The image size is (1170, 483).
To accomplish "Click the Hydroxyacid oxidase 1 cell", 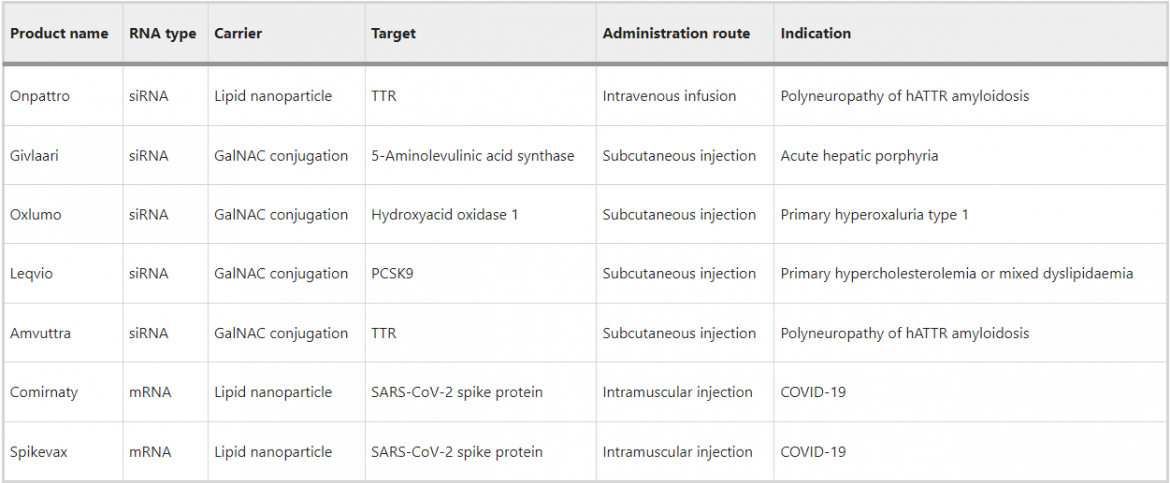I will (444, 215).
